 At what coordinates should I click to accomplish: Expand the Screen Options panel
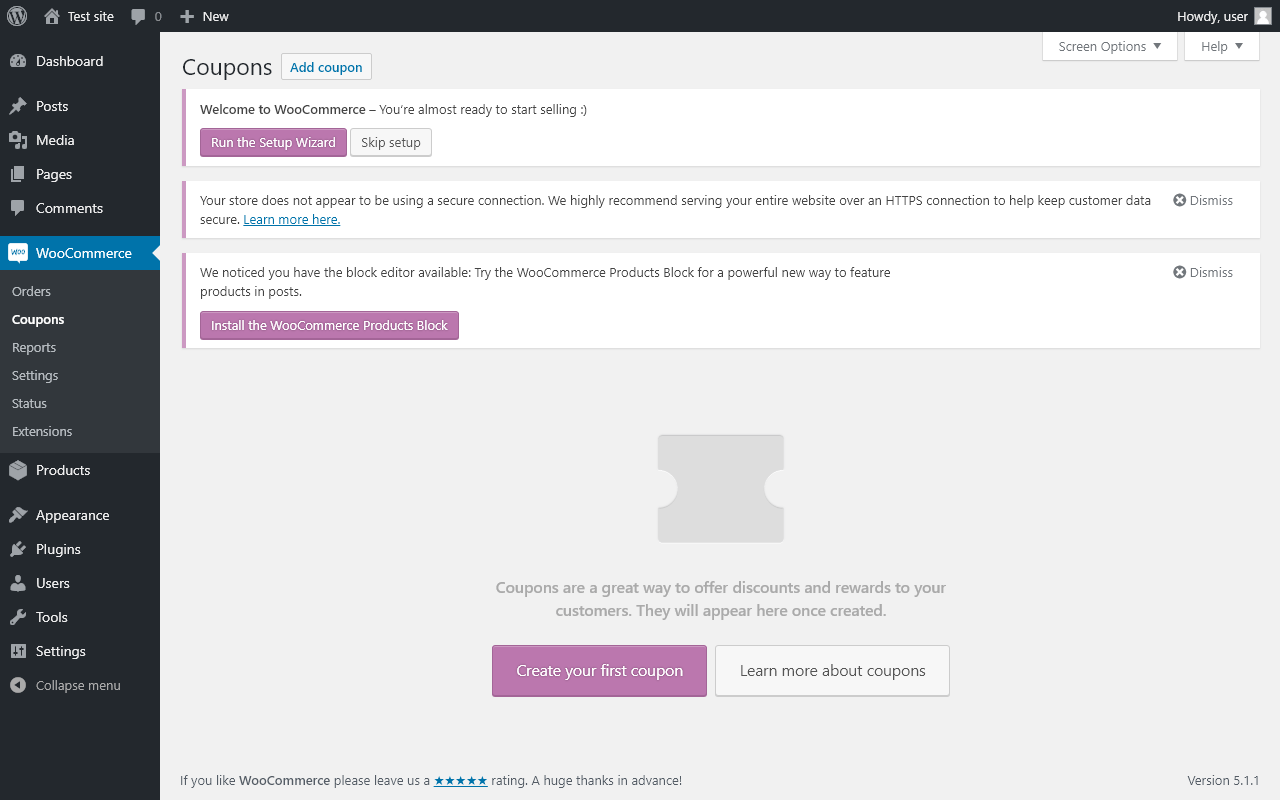pos(1110,46)
